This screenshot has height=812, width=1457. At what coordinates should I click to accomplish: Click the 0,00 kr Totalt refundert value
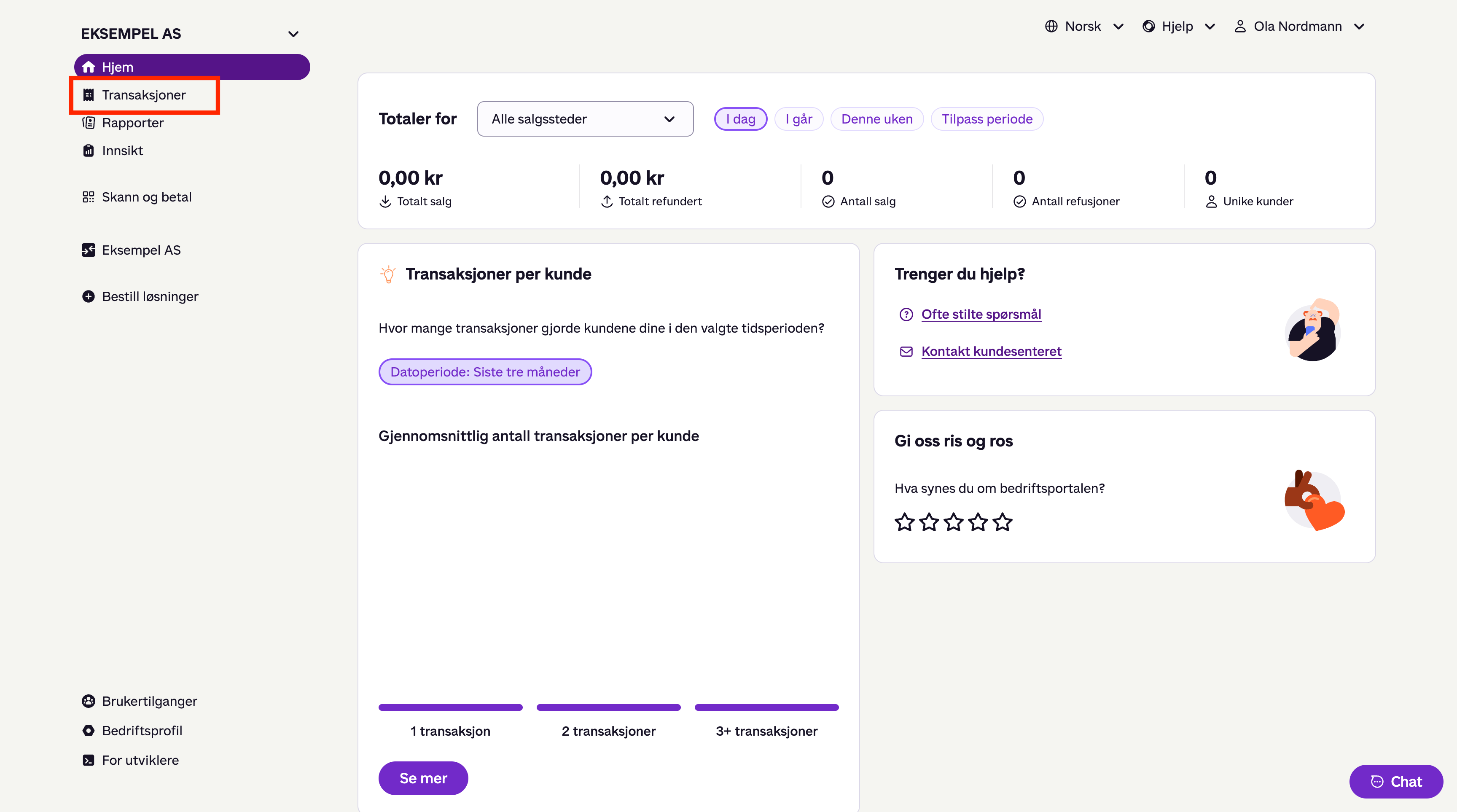tap(632, 177)
